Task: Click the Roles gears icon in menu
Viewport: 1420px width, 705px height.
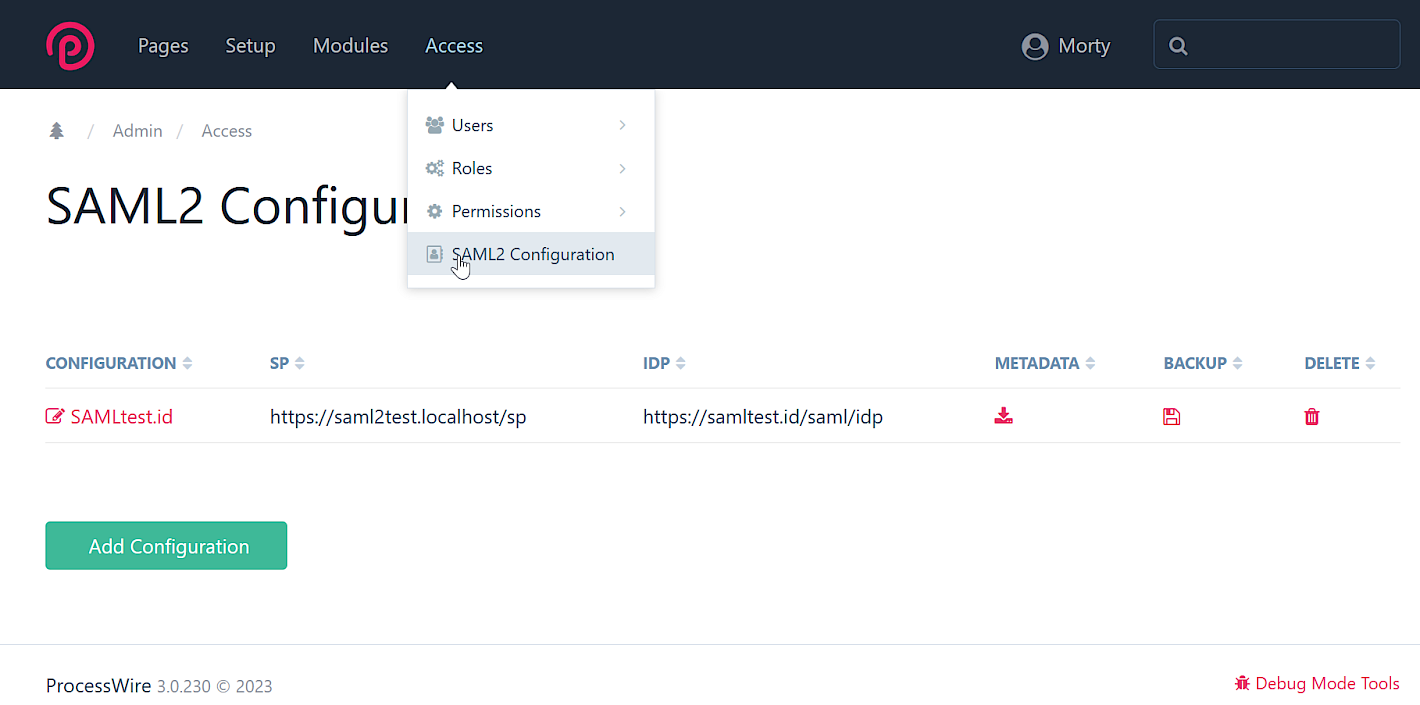Action: [x=434, y=168]
